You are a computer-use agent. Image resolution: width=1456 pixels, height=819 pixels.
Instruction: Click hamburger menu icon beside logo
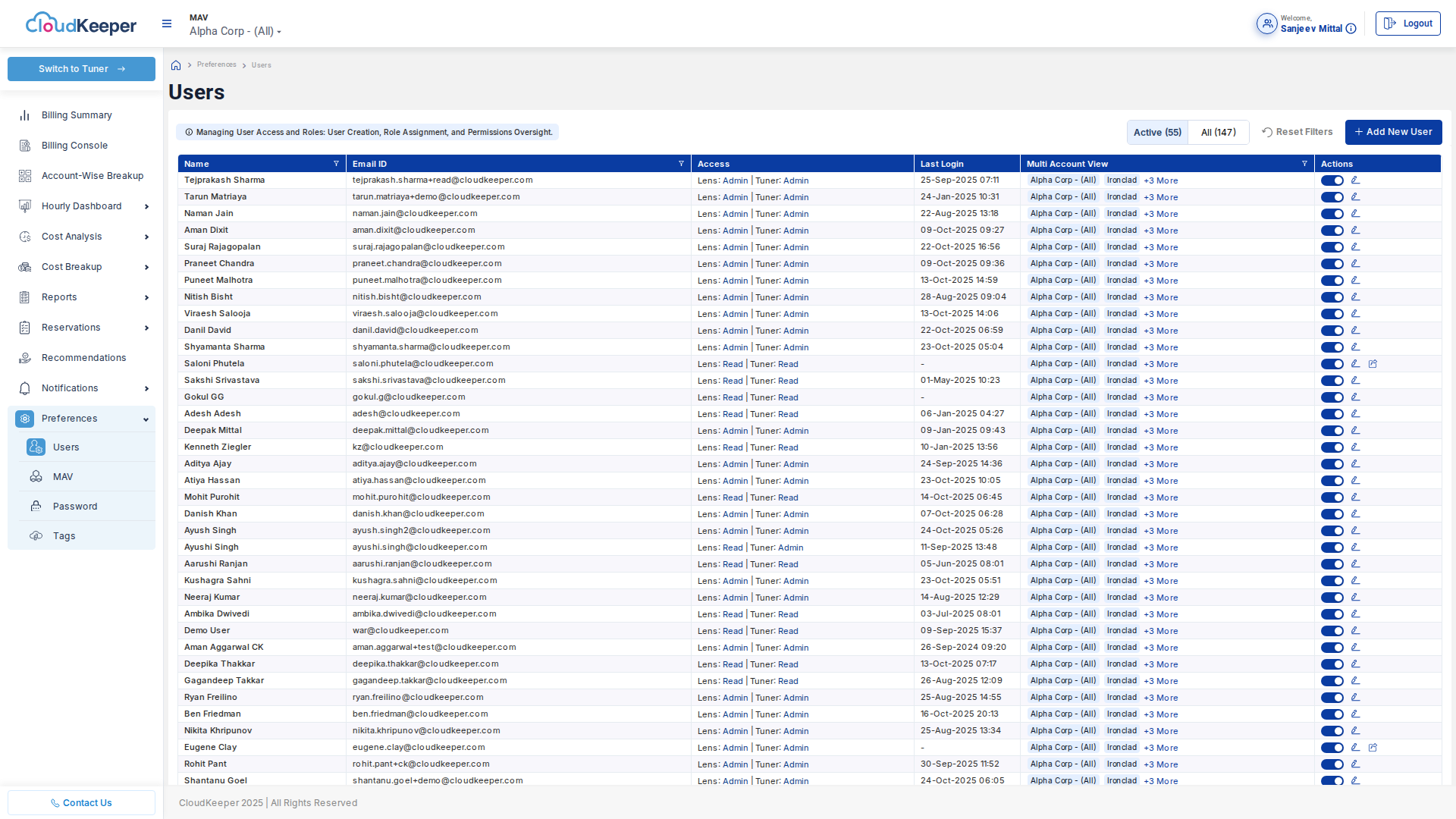tap(167, 24)
